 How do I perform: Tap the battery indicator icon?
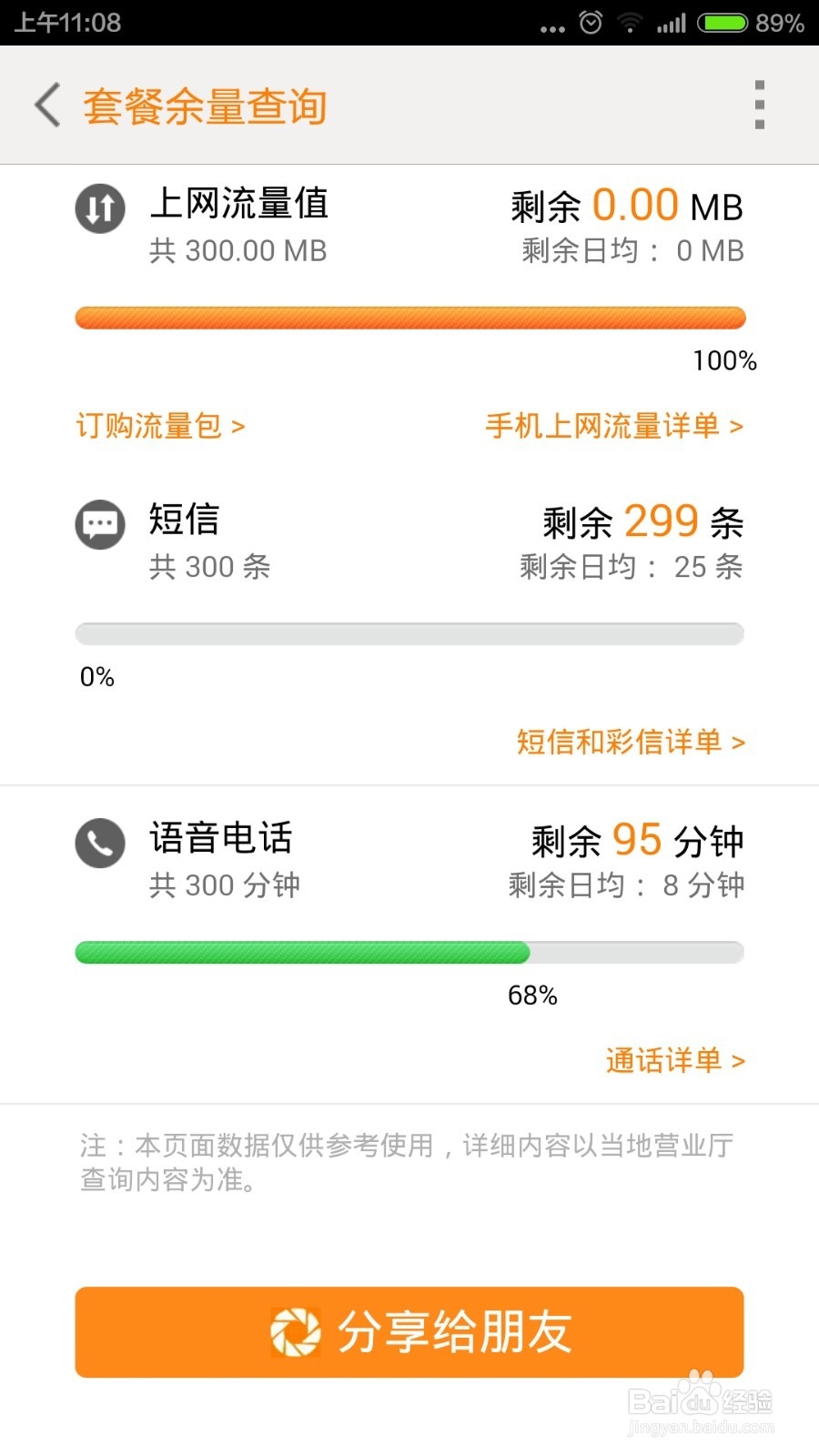click(723, 23)
